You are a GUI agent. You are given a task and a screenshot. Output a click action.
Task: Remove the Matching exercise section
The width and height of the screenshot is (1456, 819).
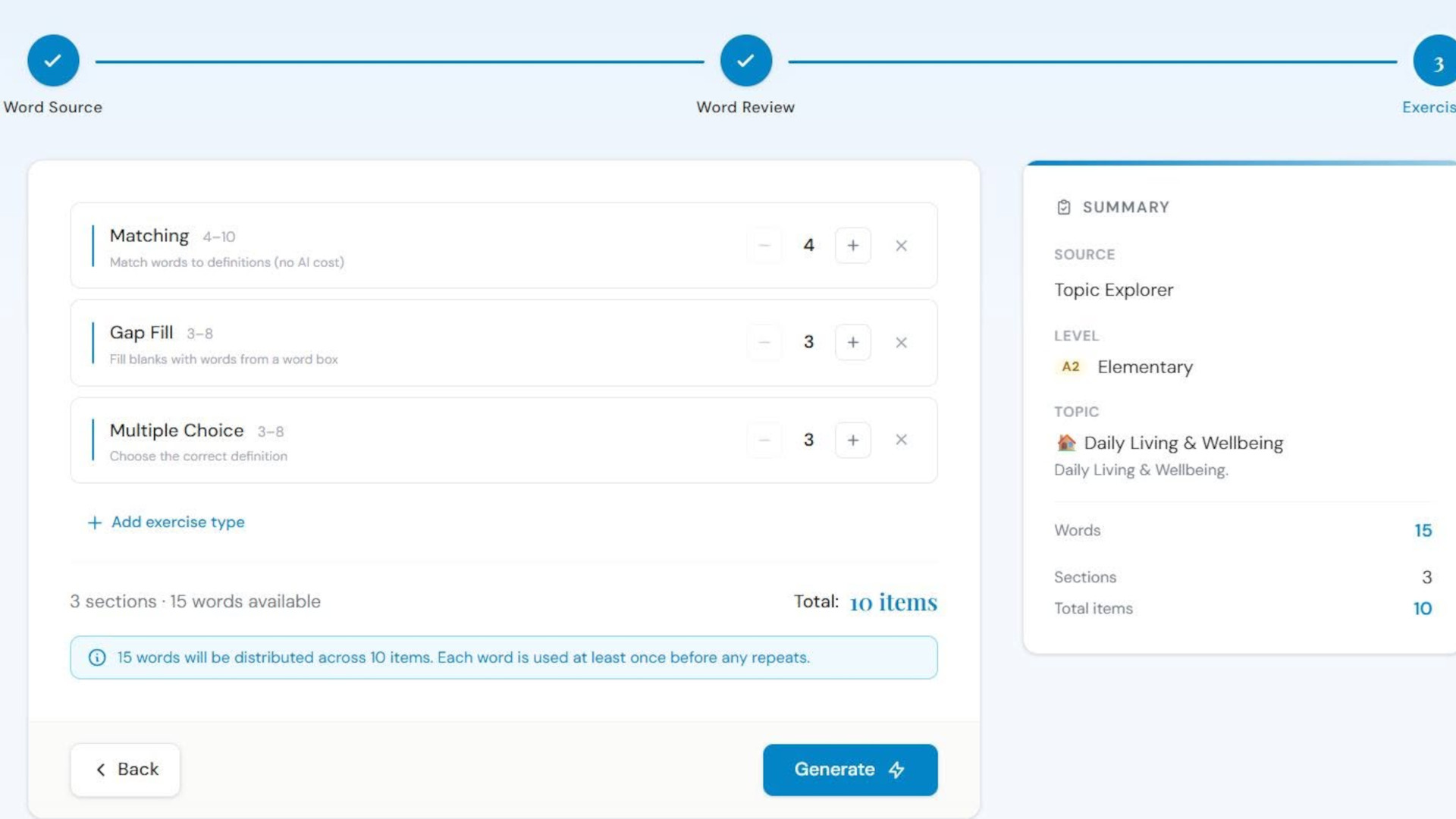click(901, 246)
